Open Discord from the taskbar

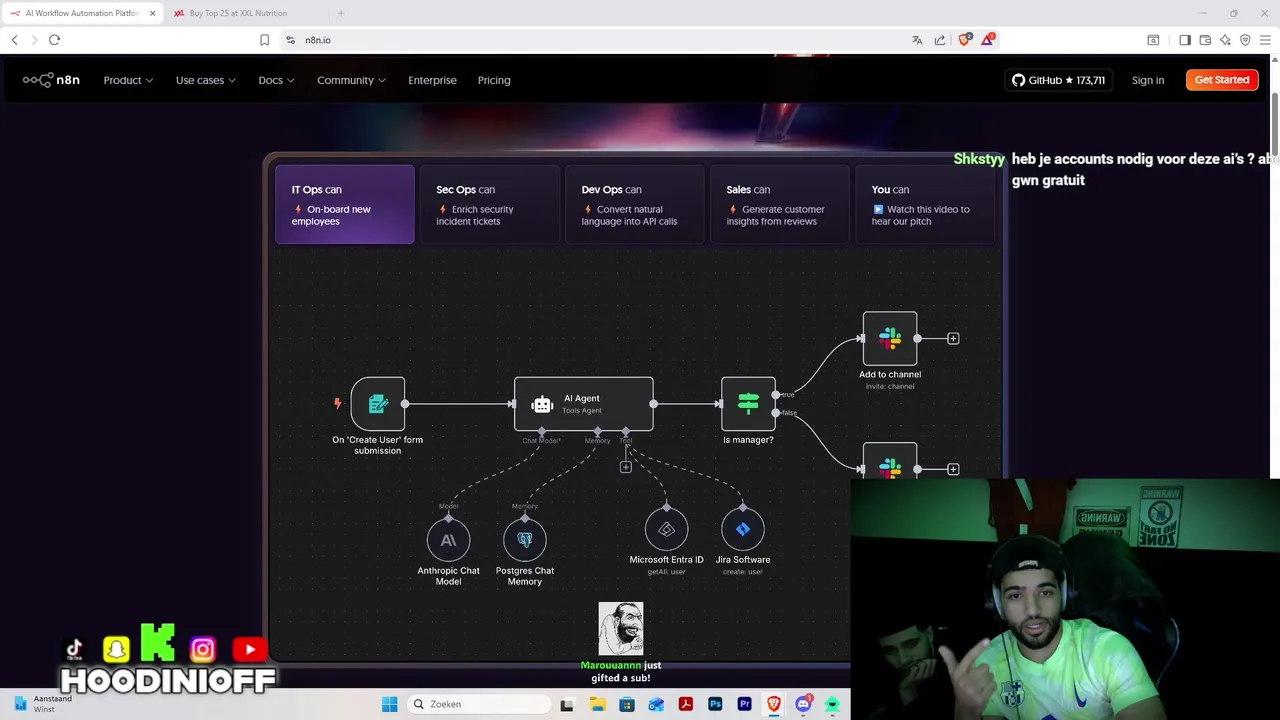(803, 704)
